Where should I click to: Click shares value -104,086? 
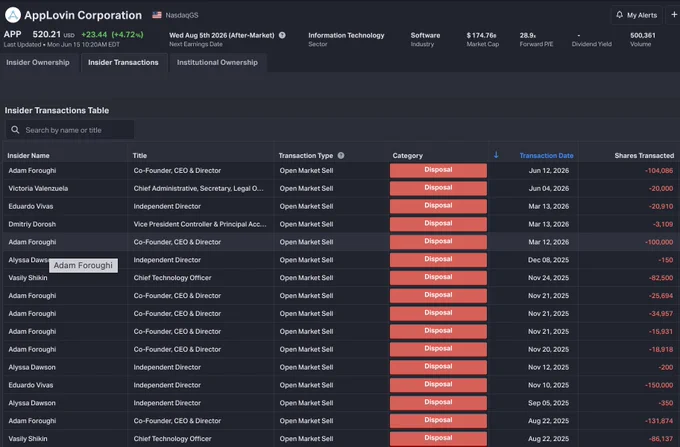tap(659, 170)
